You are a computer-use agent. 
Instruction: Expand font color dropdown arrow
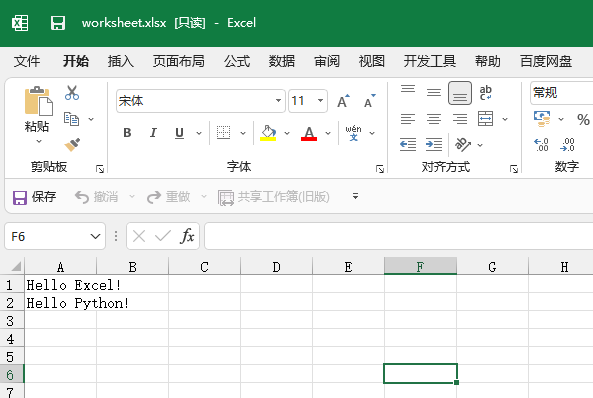[x=328, y=133]
